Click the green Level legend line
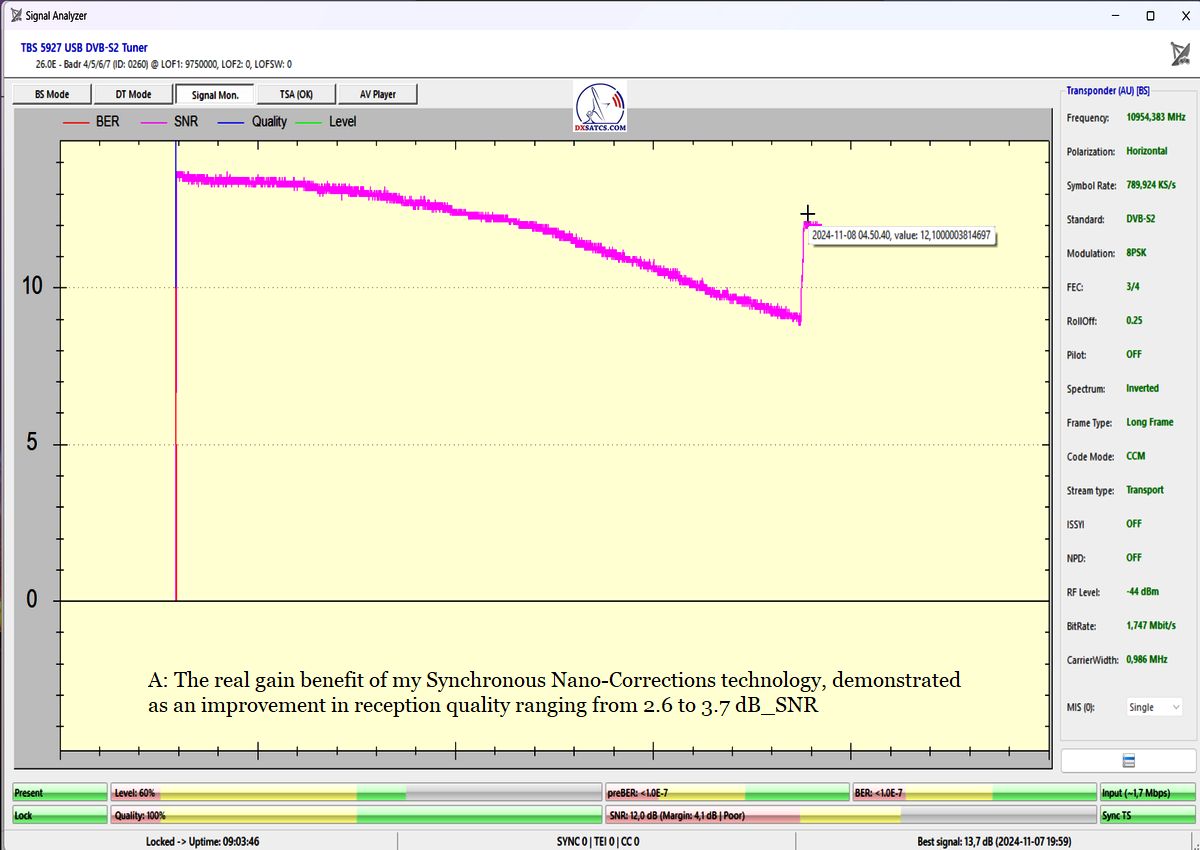 point(309,122)
